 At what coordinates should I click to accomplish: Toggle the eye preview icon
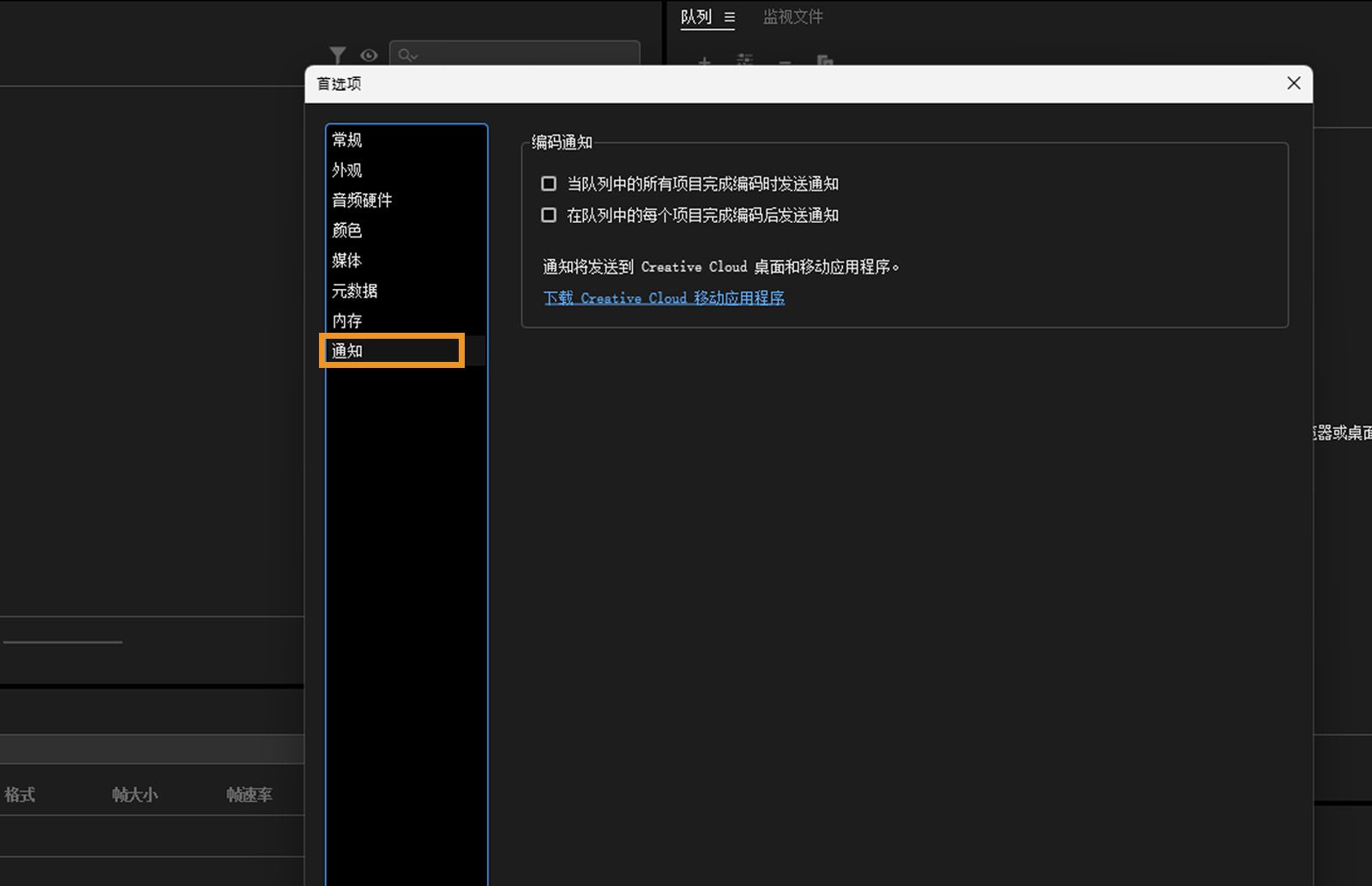369,55
